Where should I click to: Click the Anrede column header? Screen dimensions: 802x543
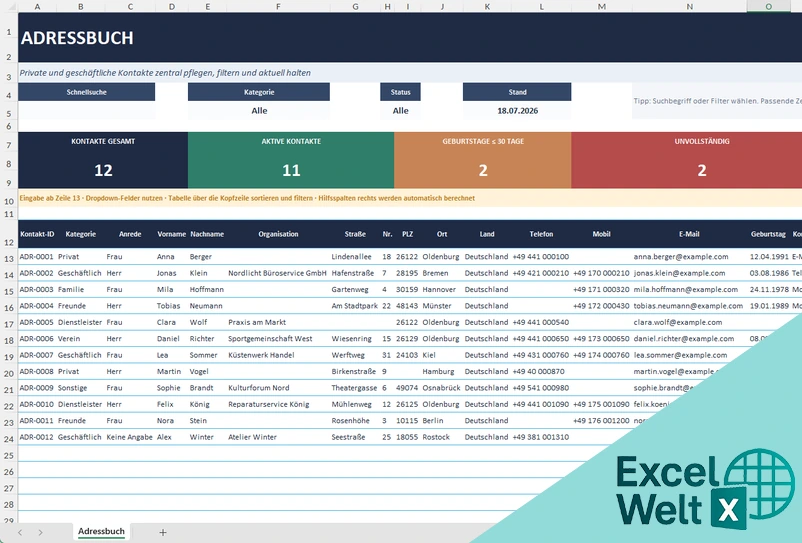130,234
